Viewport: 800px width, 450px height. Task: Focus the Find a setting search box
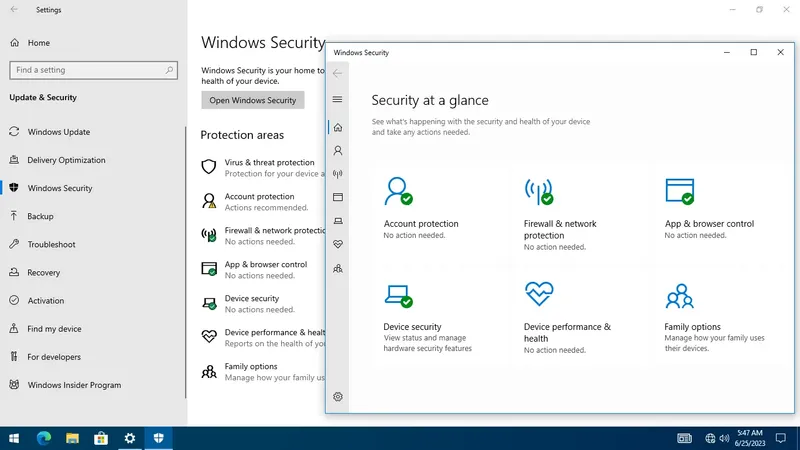(x=93, y=70)
